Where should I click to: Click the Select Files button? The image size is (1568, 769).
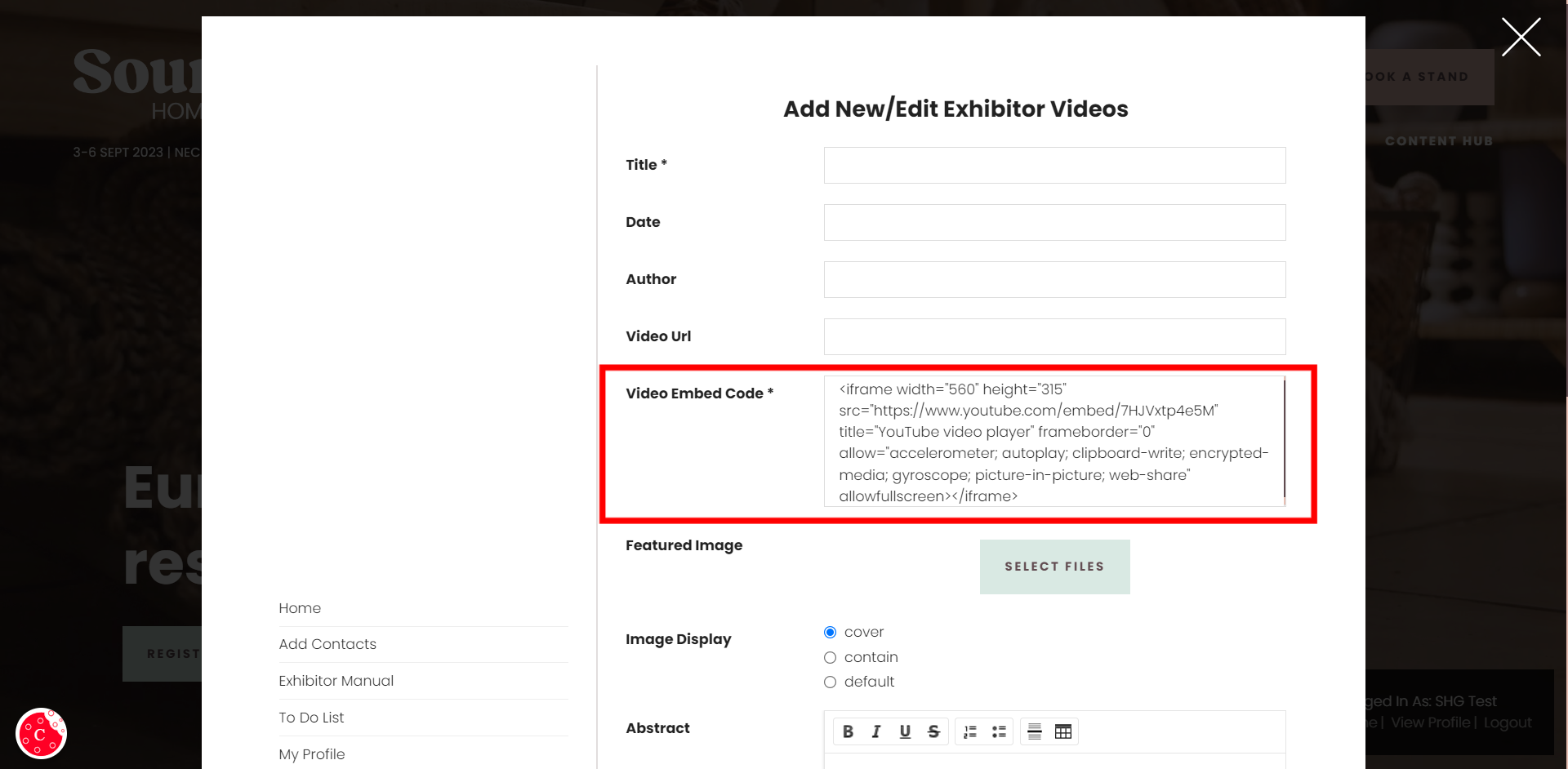tap(1054, 567)
